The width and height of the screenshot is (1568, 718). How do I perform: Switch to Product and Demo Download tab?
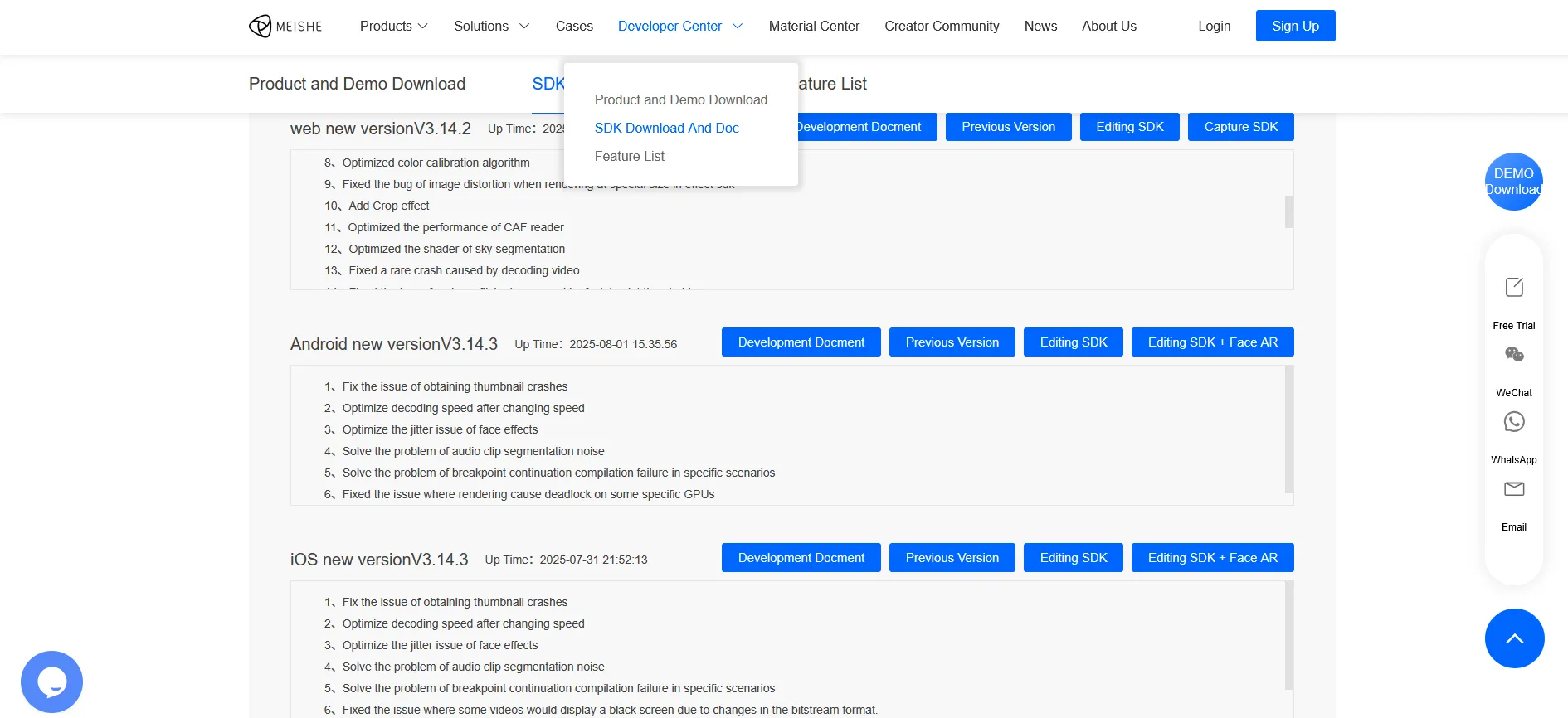click(x=357, y=84)
